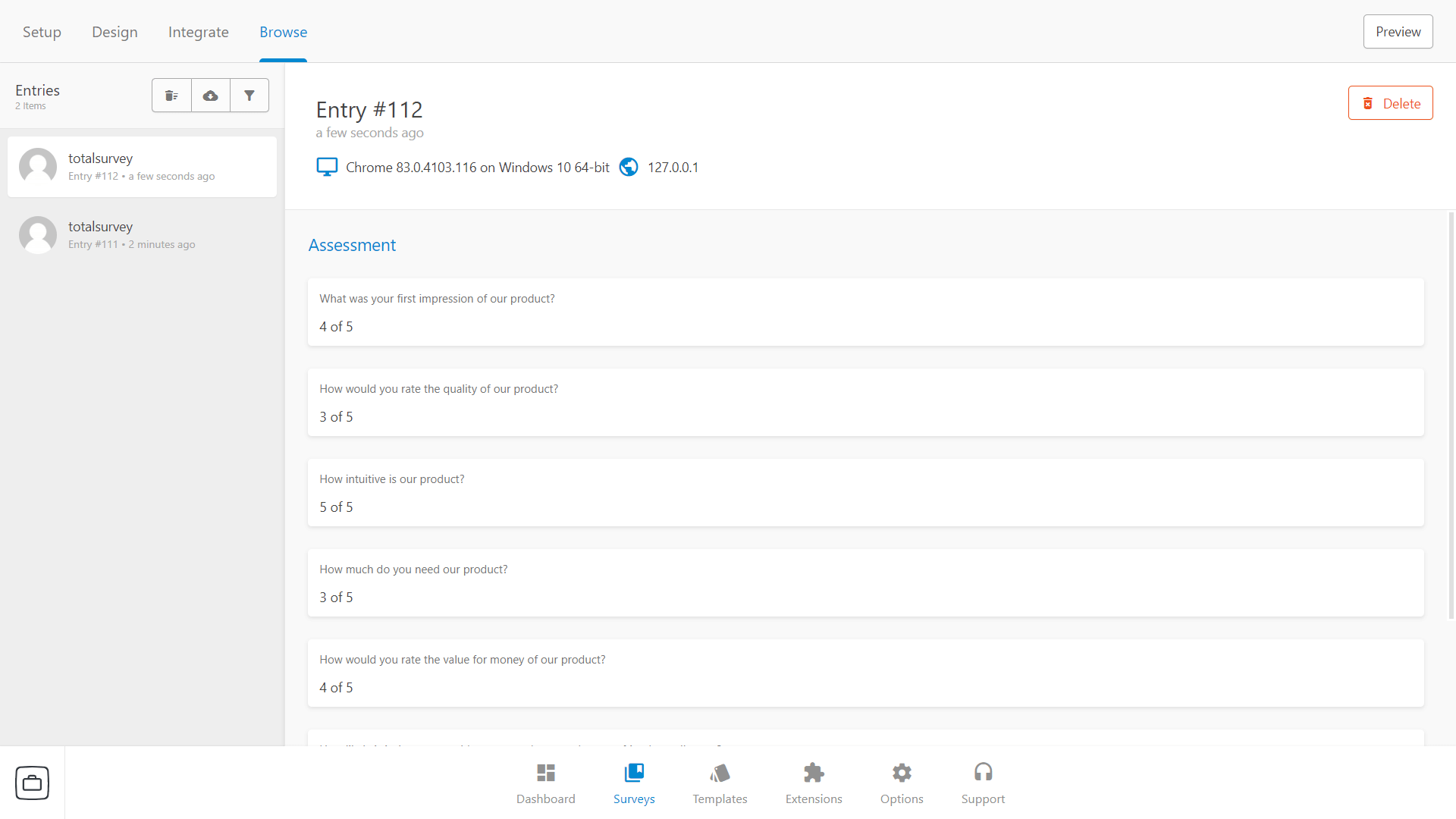The image size is (1456, 819).
Task: Click the upload/export entries icon
Action: [x=211, y=95]
